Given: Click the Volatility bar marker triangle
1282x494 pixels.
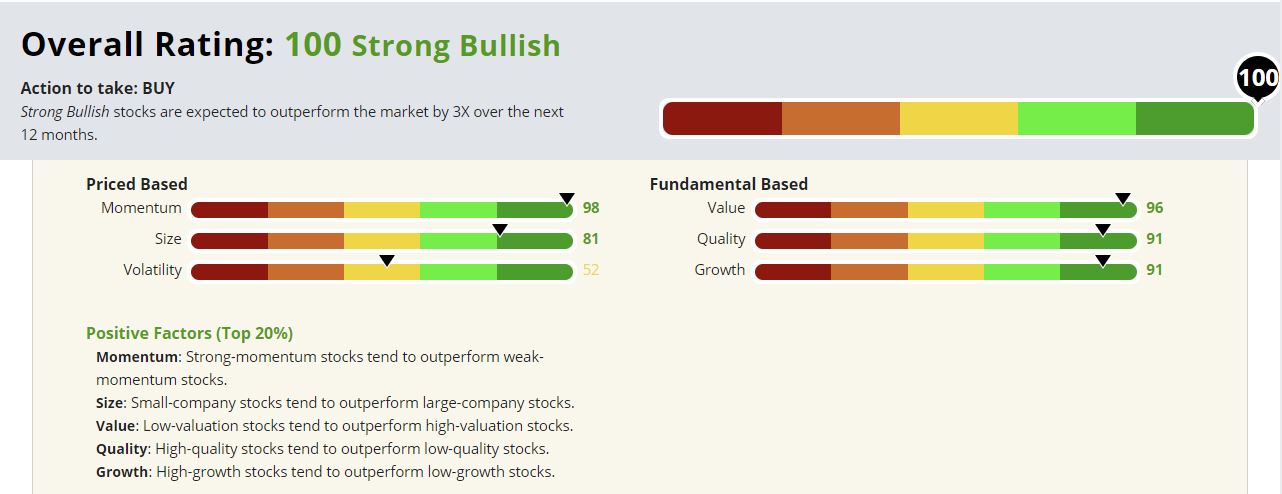Looking at the screenshot, I should click(x=387, y=261).
